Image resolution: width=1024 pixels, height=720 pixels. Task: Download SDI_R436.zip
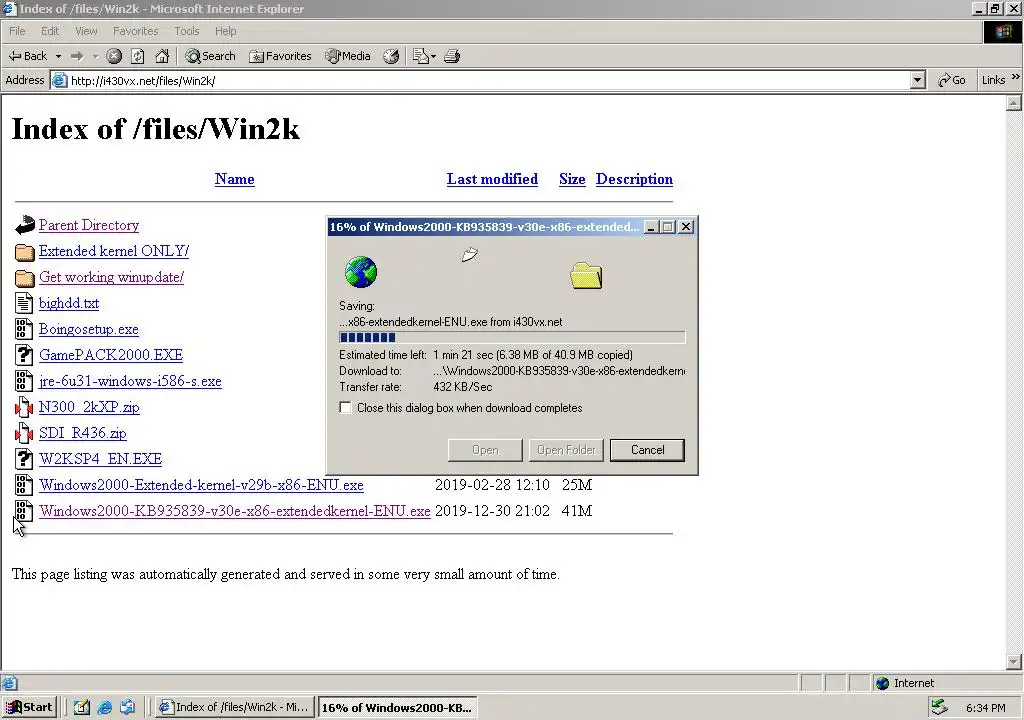(82, 433)
